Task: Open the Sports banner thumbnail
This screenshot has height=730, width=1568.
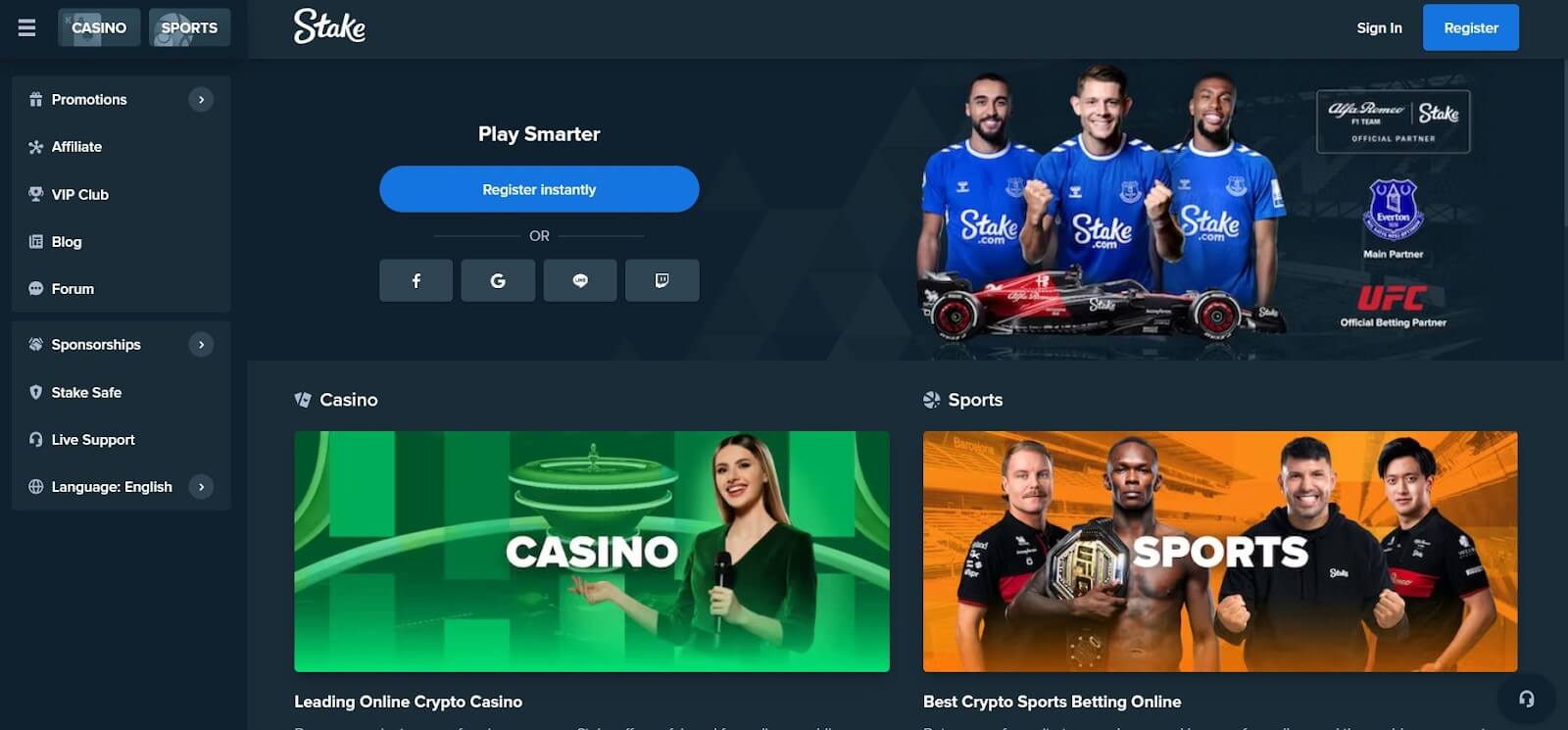Action: coord(1220,552)
